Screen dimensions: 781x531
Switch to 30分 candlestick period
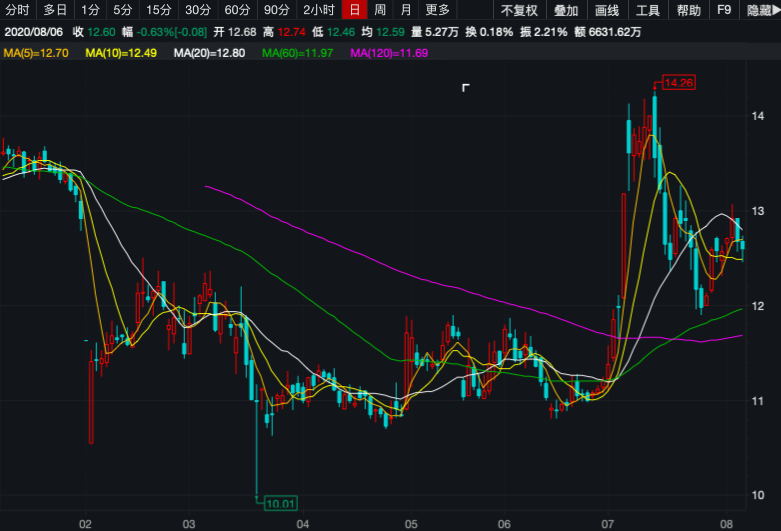click(198, 10)
